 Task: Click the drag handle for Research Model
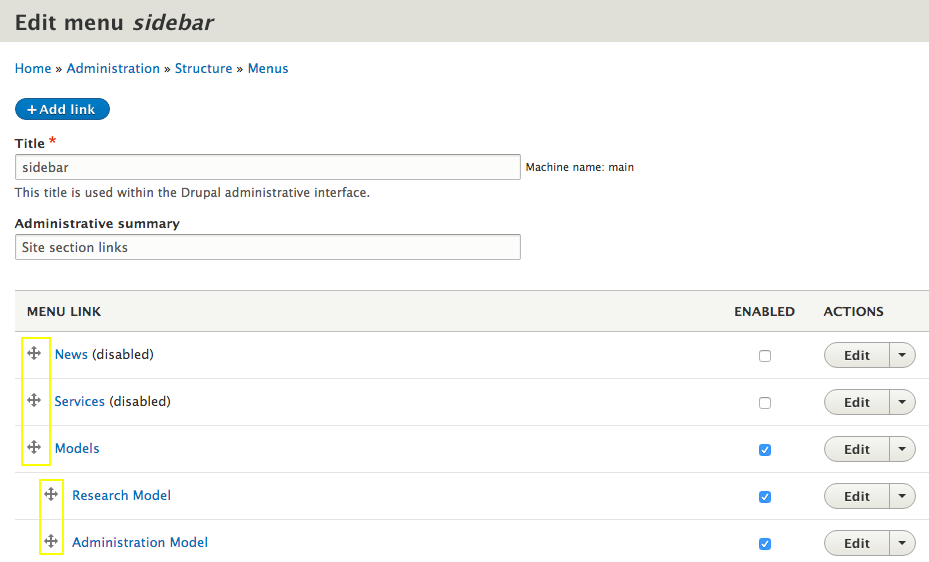click(51, 494)
